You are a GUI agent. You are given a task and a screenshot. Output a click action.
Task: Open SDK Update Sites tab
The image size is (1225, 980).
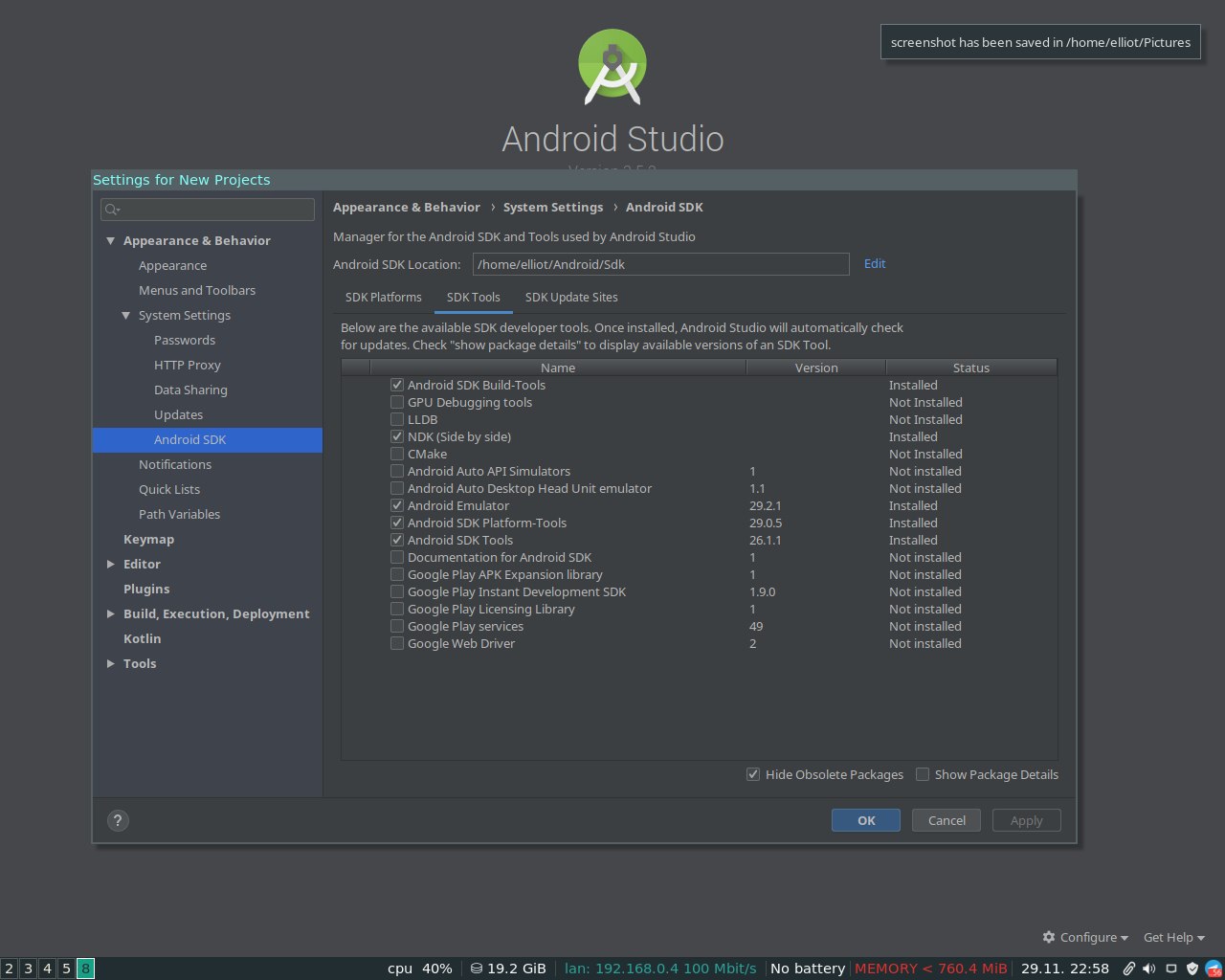pos(571,297)
